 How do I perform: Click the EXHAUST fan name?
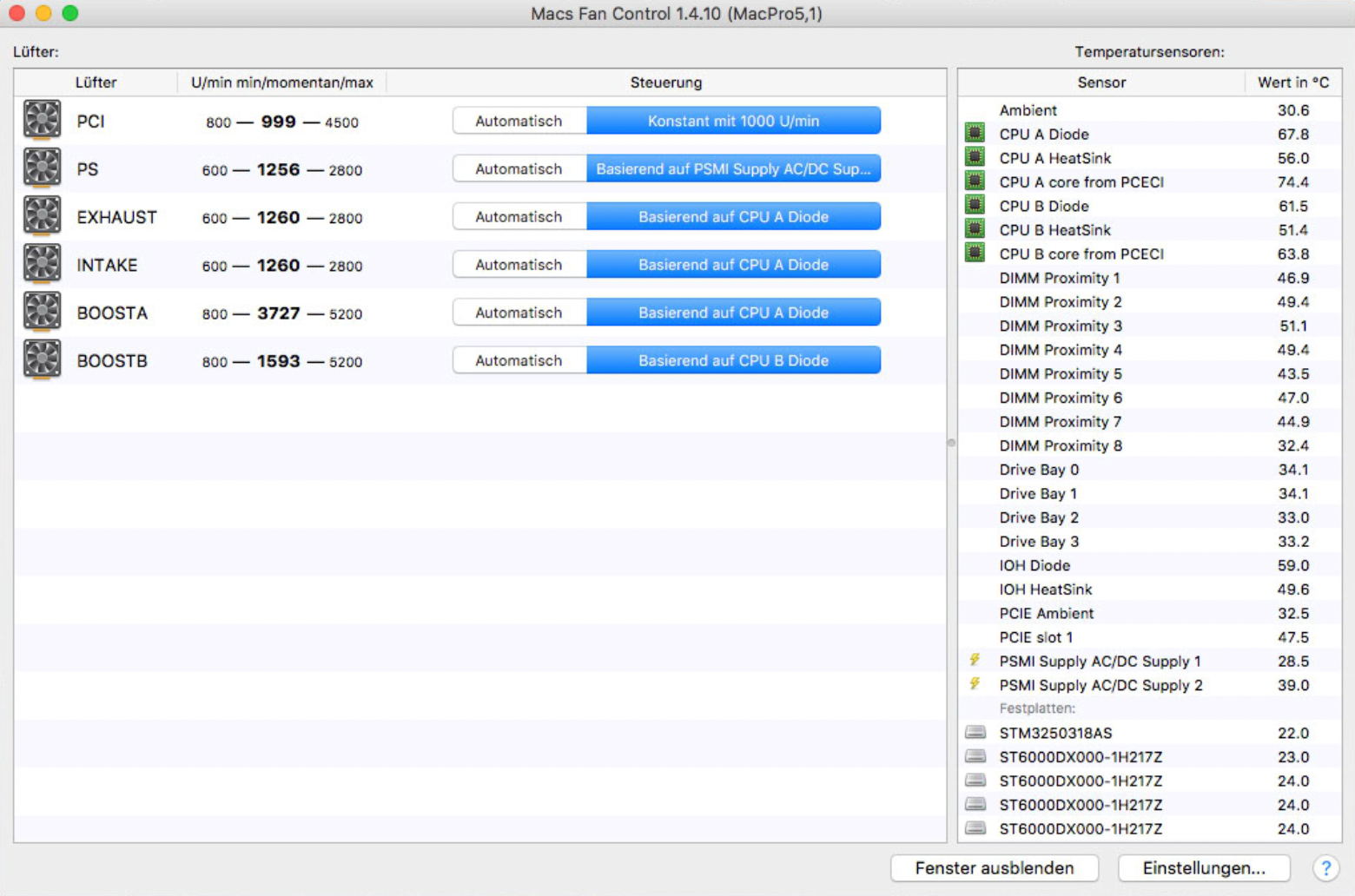pos(116,216)
